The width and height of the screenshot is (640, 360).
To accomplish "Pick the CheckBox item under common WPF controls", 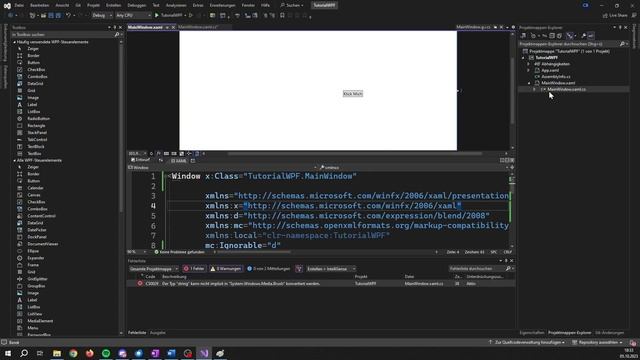I will (x=36, y=70).
